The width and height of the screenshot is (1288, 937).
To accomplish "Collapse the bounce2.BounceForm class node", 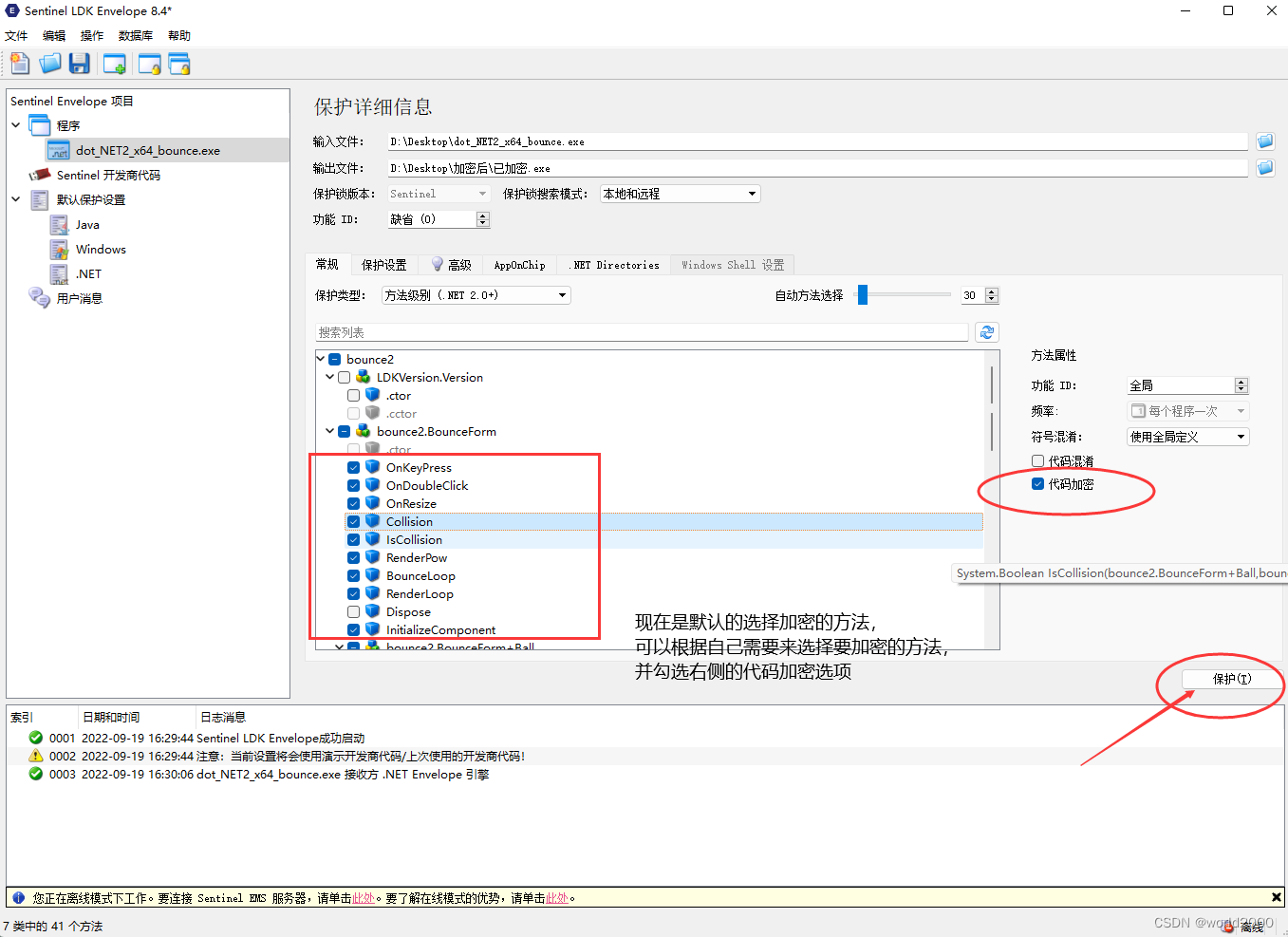I will (x=329, y=431).
